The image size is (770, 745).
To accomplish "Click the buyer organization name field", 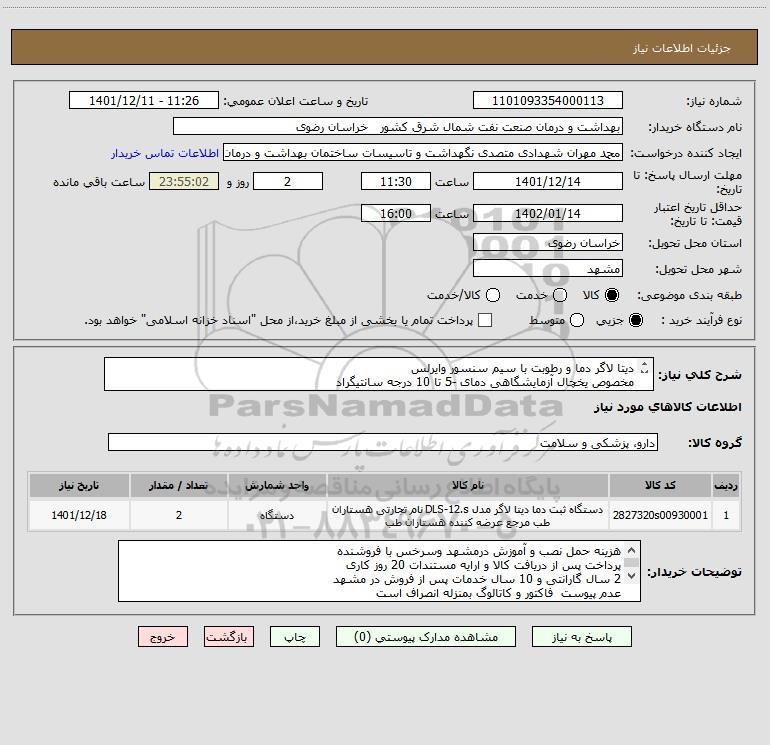I will [398, 127].
